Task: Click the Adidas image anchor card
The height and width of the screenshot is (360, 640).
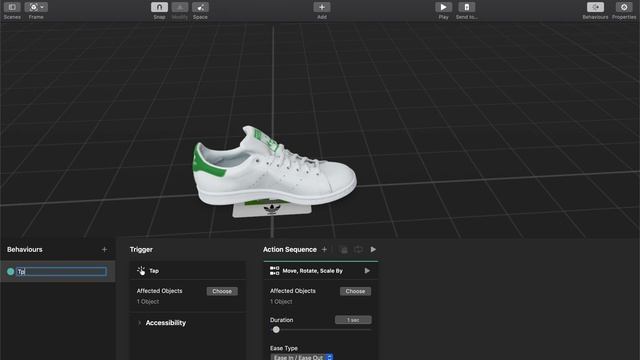Action: [272, 210]
